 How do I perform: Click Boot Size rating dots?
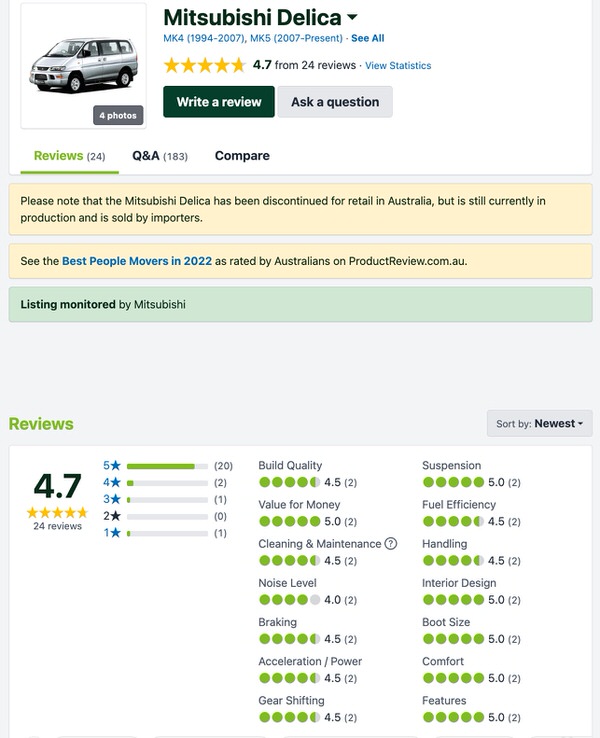[453, 639]
